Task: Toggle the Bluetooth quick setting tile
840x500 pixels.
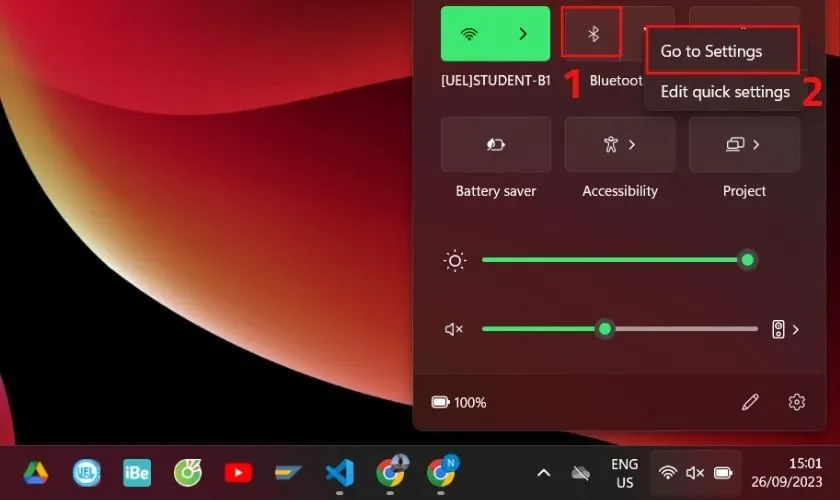Action: point(592,34)
